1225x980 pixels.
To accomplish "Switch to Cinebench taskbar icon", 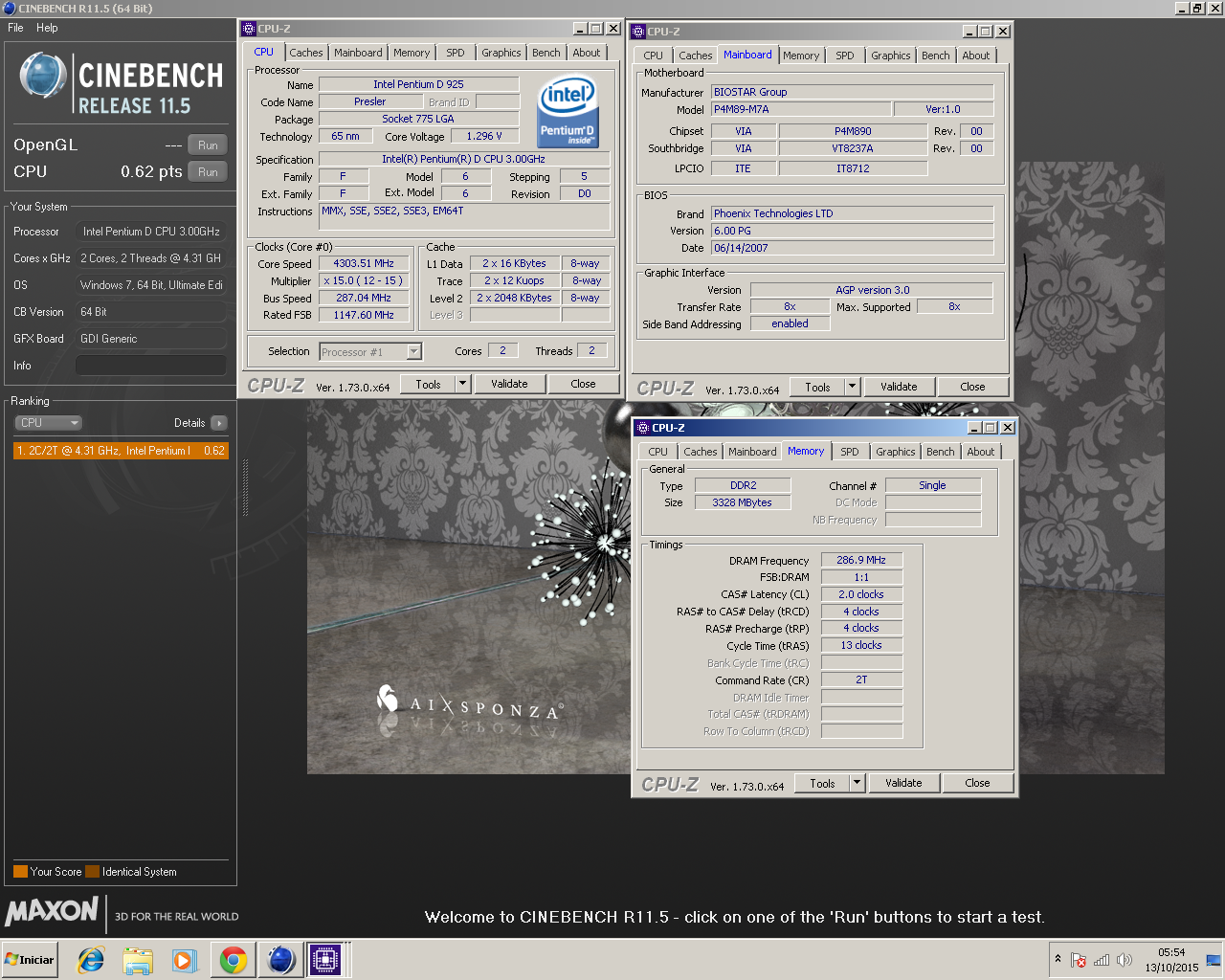I will pyautogui.click(x=280, y=960).
